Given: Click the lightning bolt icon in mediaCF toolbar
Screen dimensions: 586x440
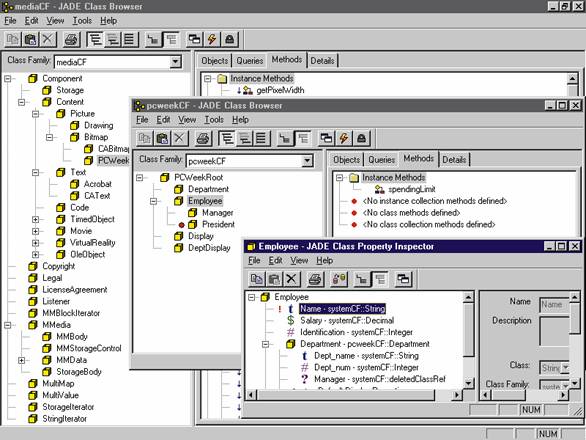Looking at the screenshot, I should click(212, 39).
